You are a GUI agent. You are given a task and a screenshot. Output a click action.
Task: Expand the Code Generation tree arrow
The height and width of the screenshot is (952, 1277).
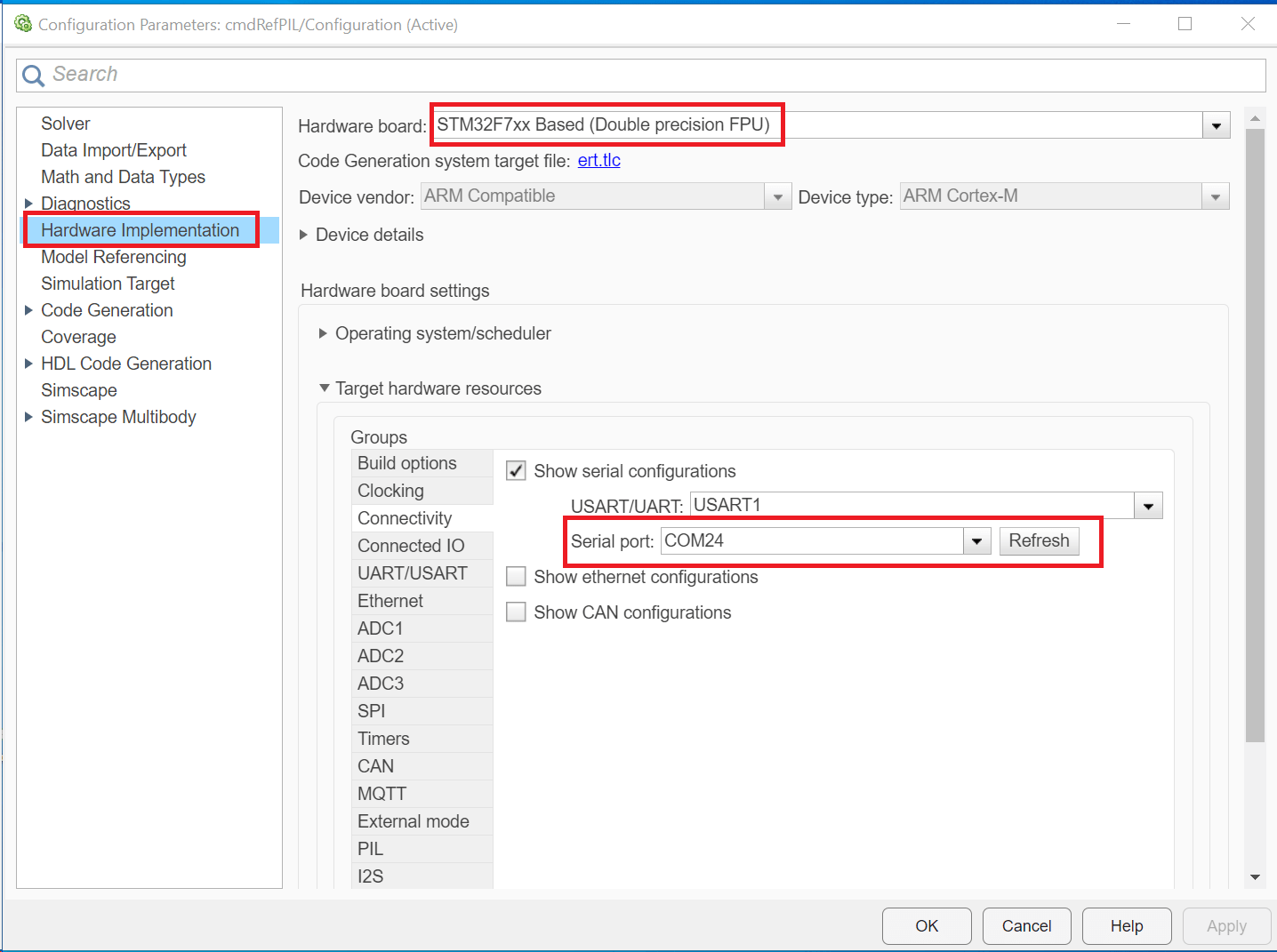(28, 310)
